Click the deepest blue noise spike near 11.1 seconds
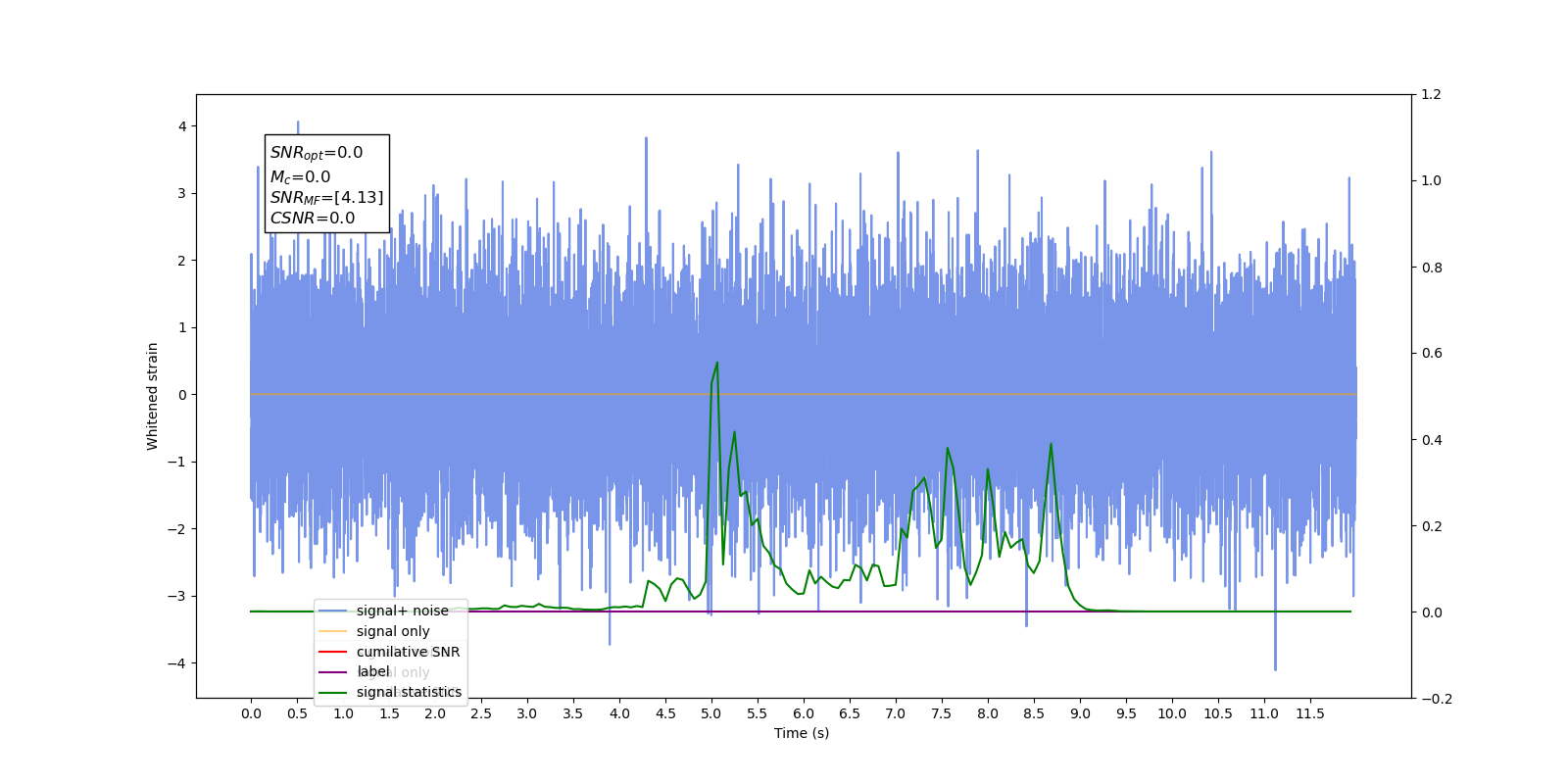The width and height of the screenshot is (1568, 784). pyautogui.click(x=1275, y=668)
